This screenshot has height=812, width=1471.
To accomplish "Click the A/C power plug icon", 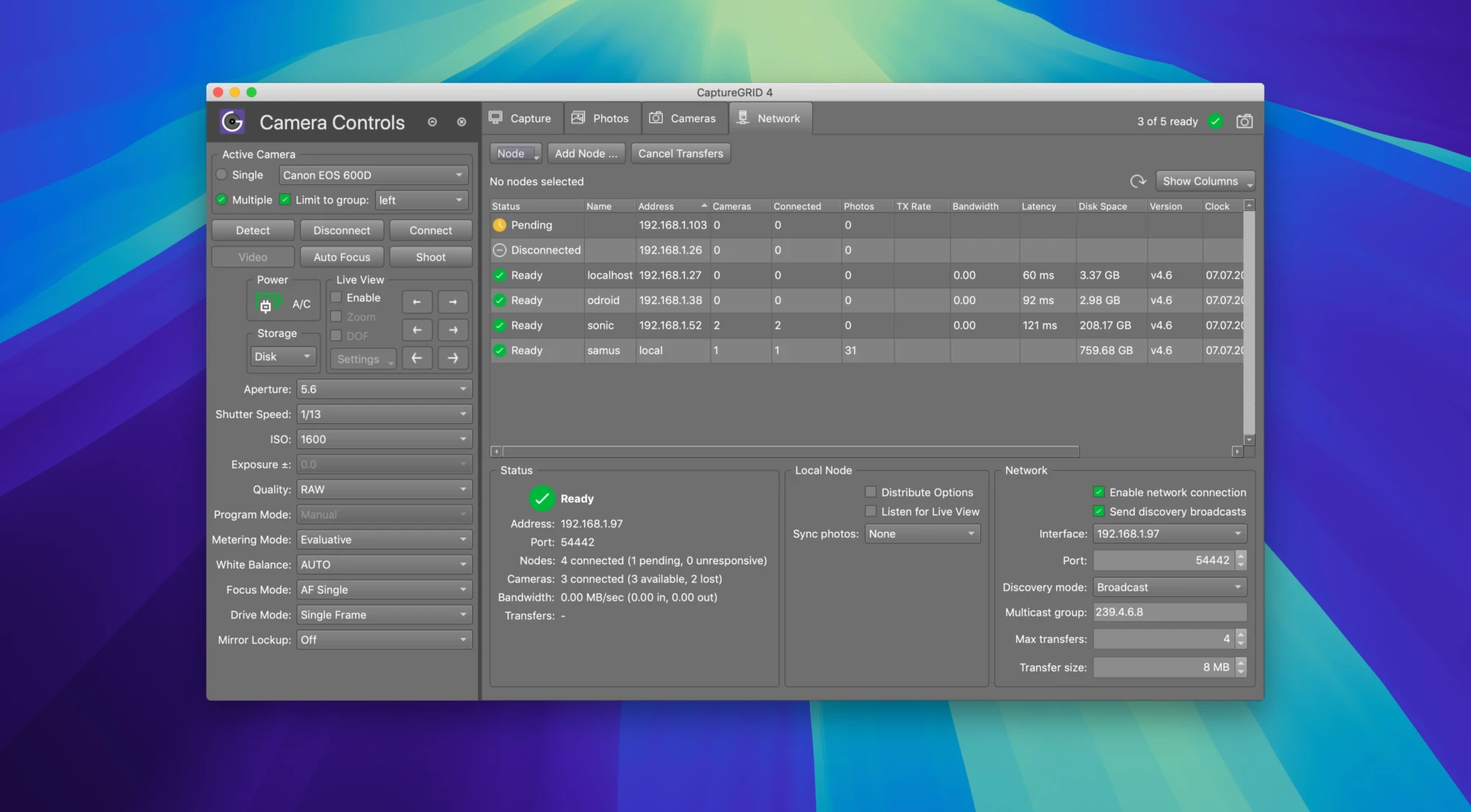I will pos(266,304).
